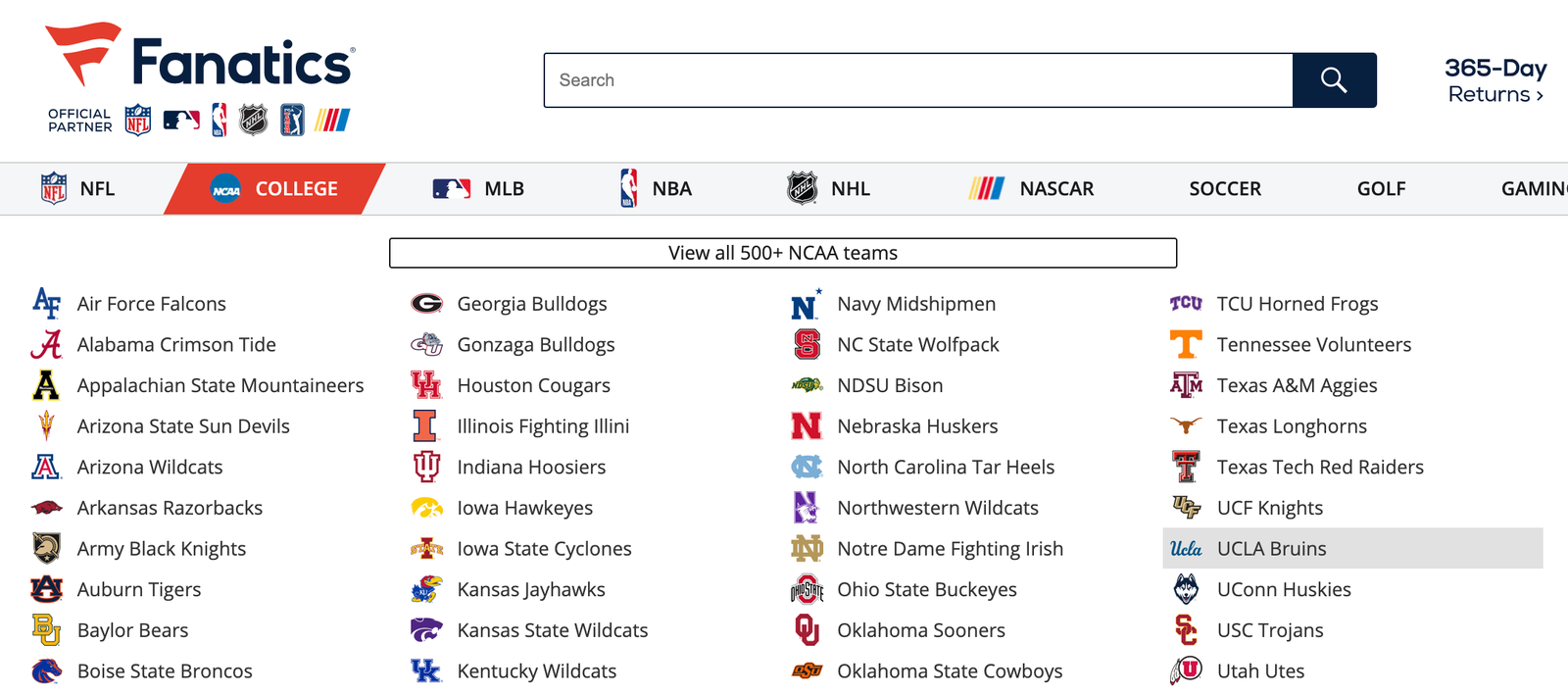Open the MLB navigation tab
Image resolution: width=1568 pixels, height=694 pixels.
coord(479,189)
